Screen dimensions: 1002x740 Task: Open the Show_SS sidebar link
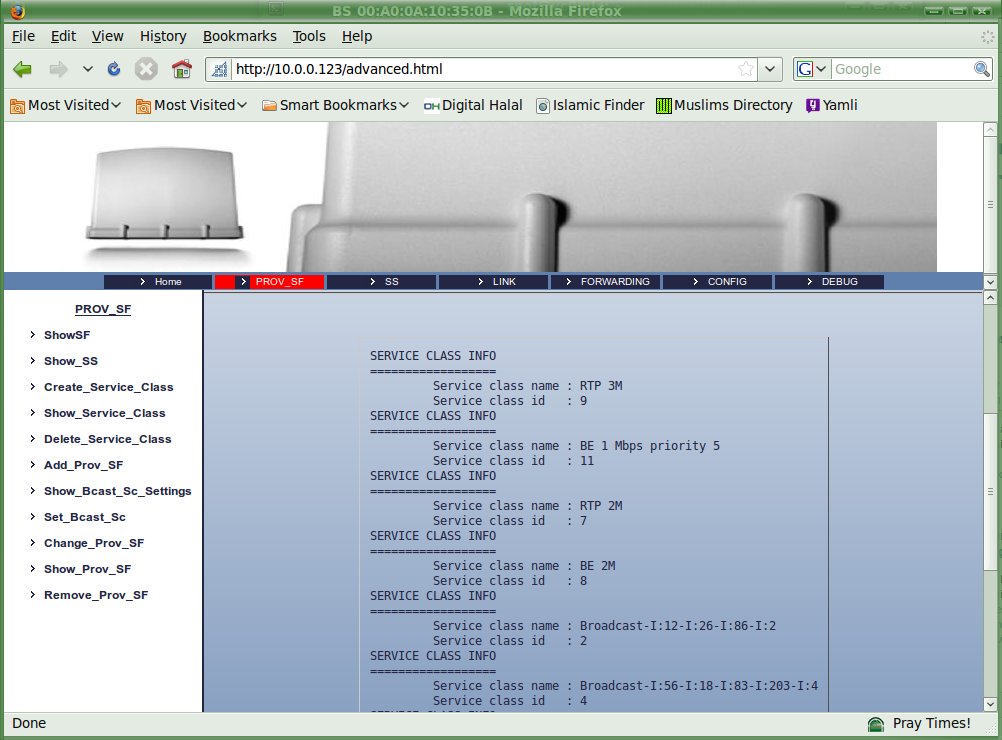click(x=71, y=361)
